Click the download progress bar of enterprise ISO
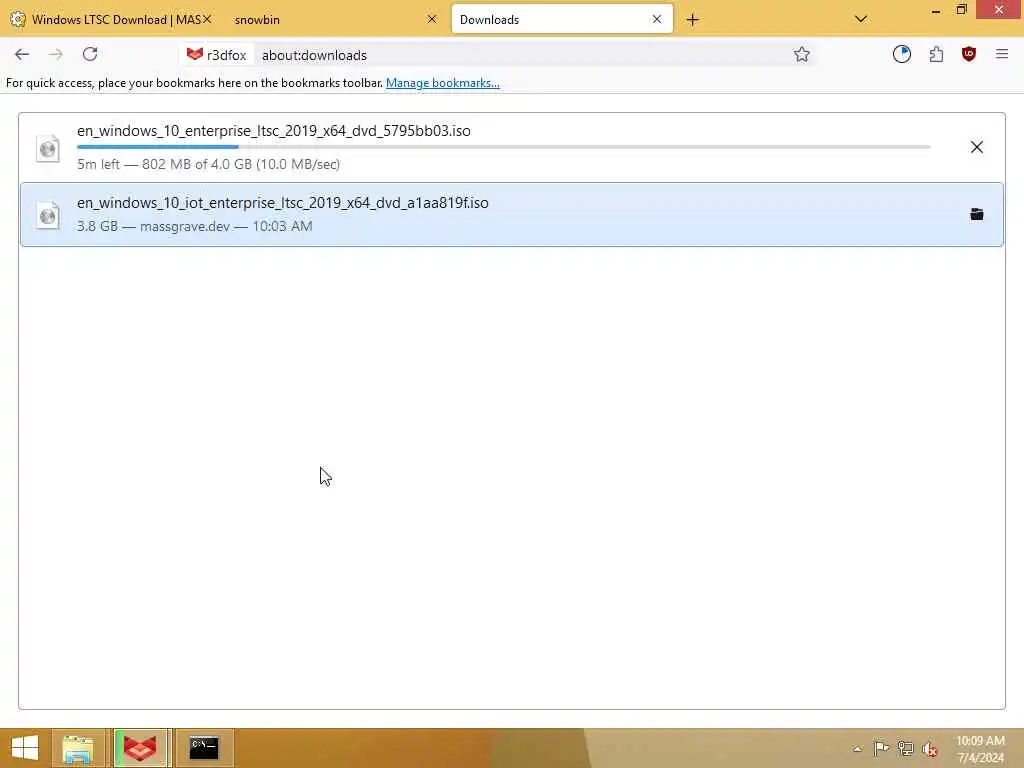The image size is (1024, 768). click(504, 147)
